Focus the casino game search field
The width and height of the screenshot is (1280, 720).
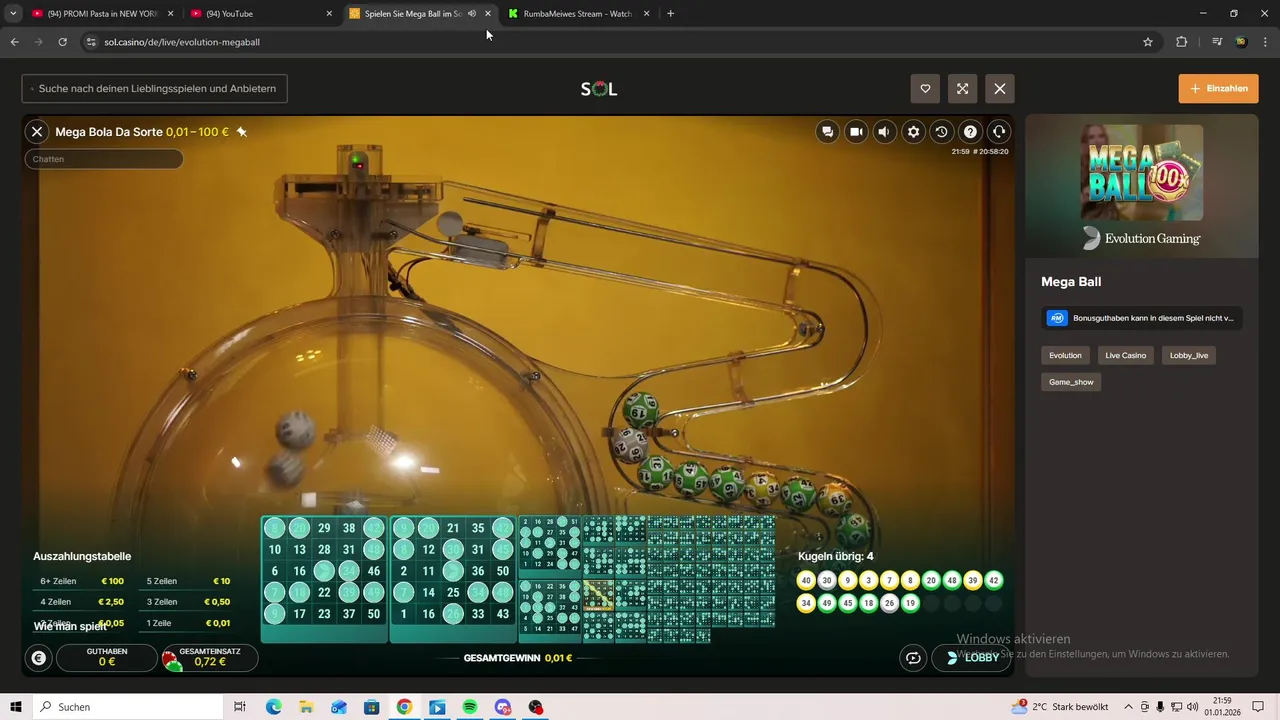[x=155, y=89]
